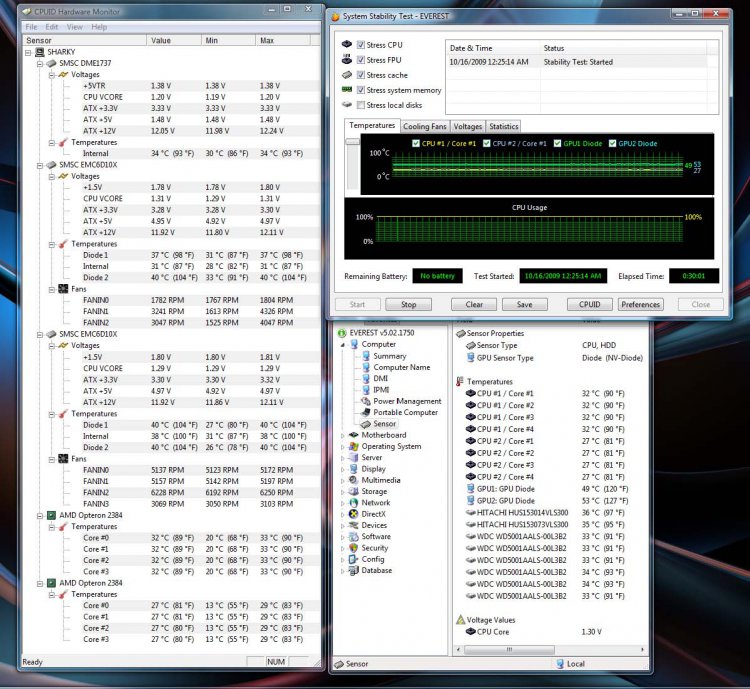Collapse the SHARKY root node
This screenshot has height=689, width=750.
[x=28, y=52]
